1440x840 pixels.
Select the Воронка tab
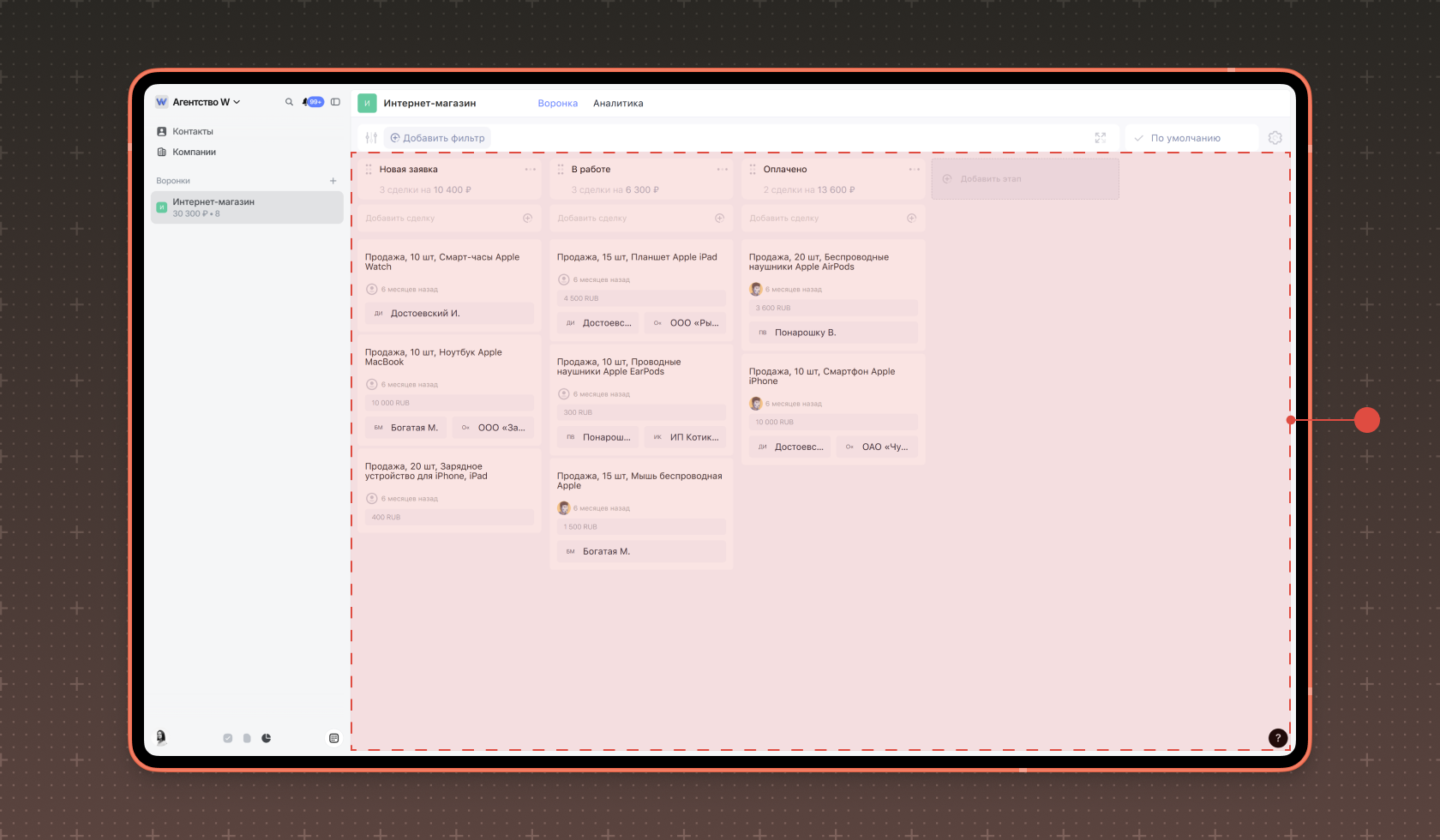click(558, 104)
